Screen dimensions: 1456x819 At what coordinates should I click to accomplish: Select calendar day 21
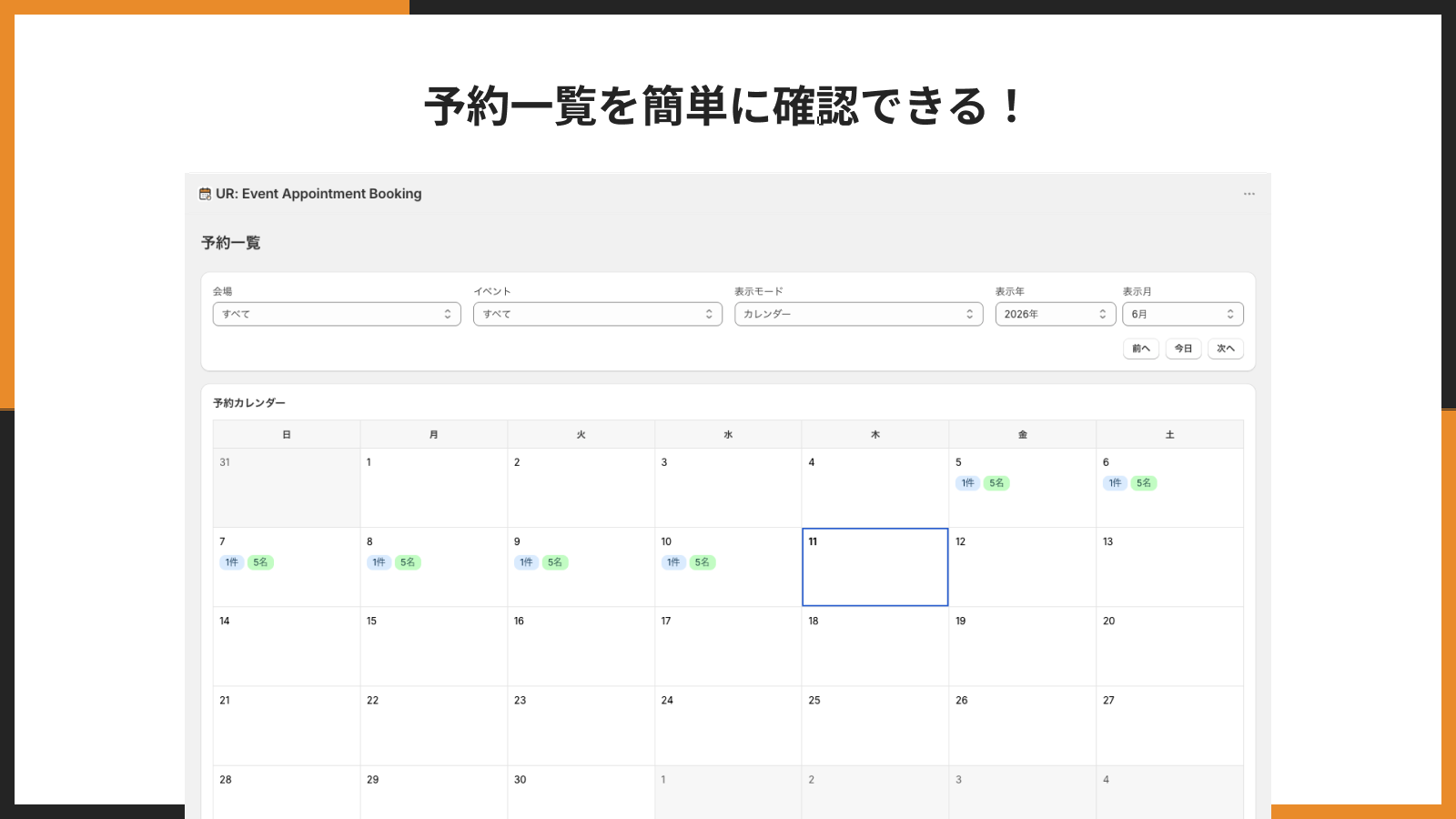[x=287, y=725]
